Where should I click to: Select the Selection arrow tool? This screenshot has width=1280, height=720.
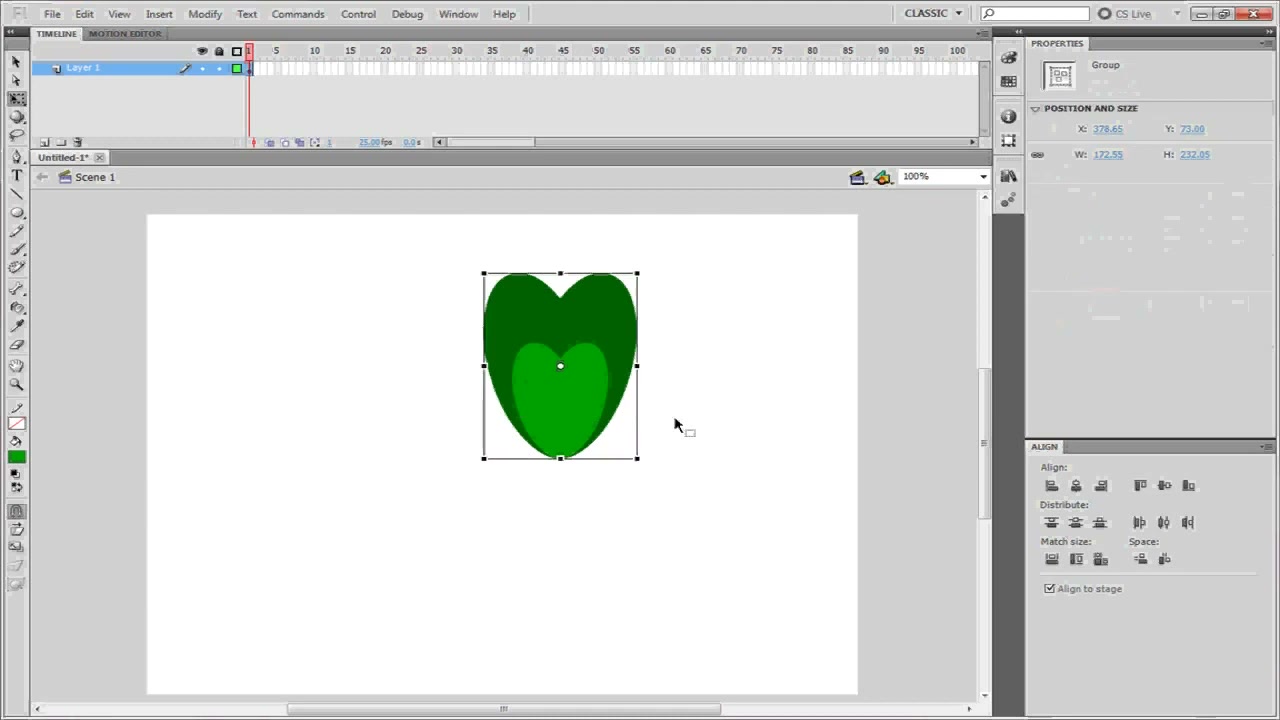pos(16,62)
